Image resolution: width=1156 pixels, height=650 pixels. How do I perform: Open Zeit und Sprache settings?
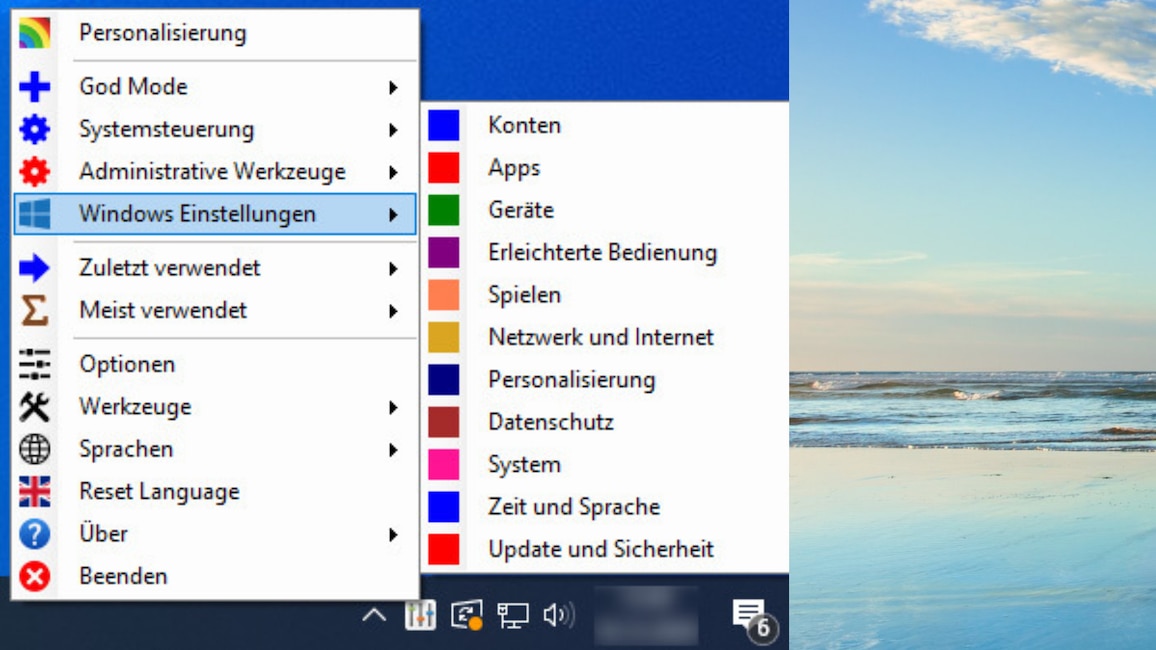[605, 507]
